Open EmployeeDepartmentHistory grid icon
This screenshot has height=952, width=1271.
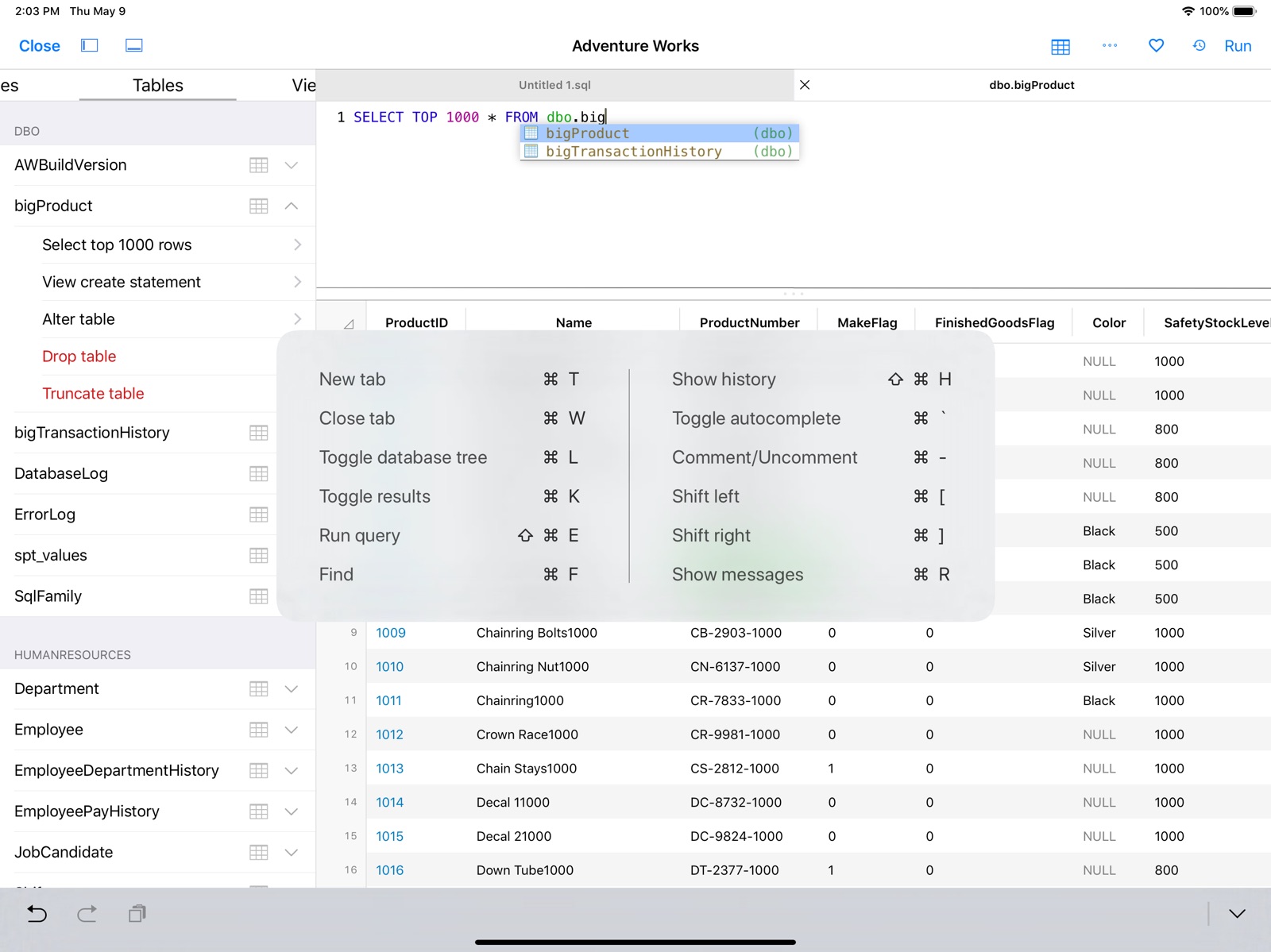tap(259, 771)
